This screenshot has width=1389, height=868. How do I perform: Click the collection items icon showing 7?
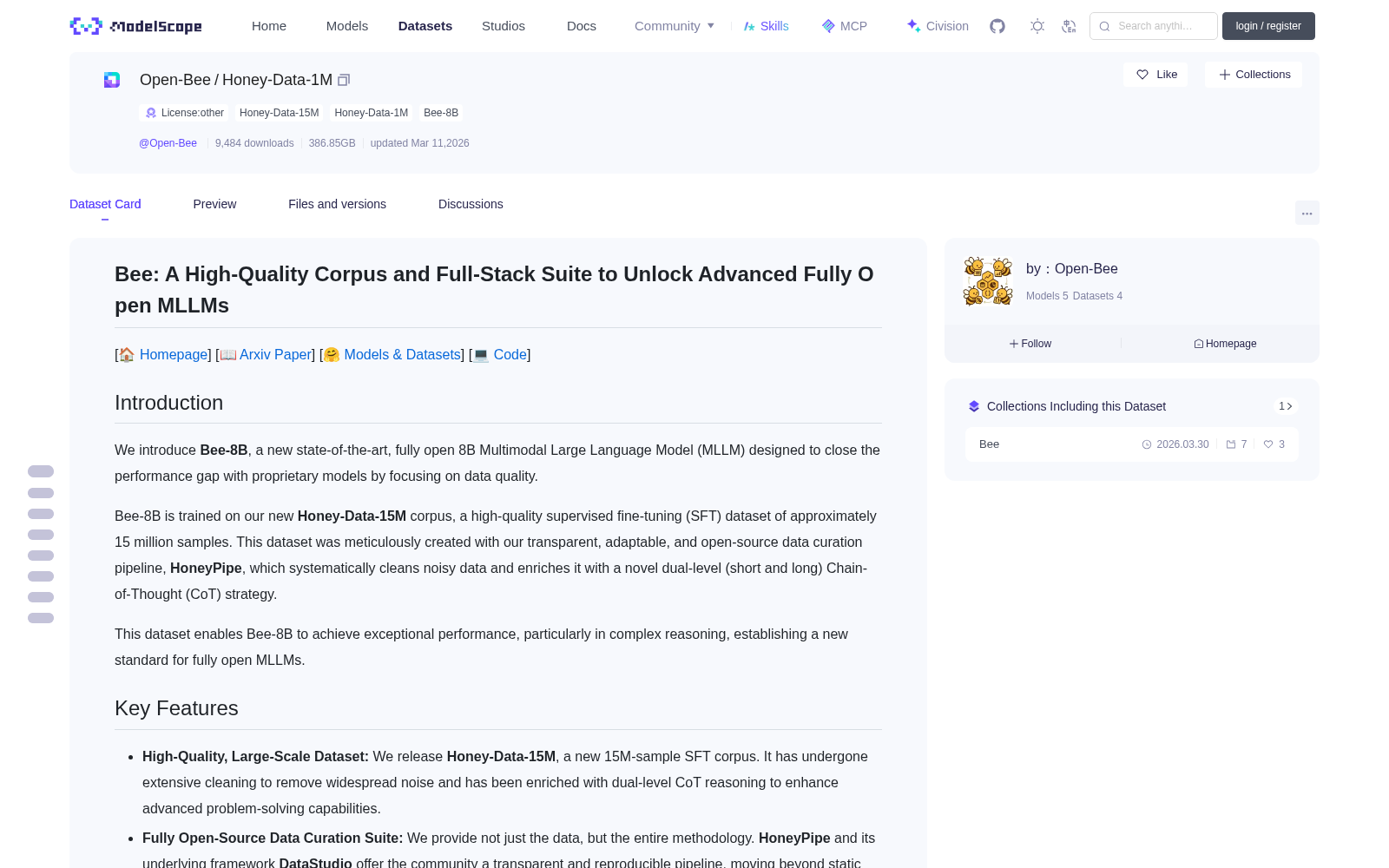(x=1231, y=444)
